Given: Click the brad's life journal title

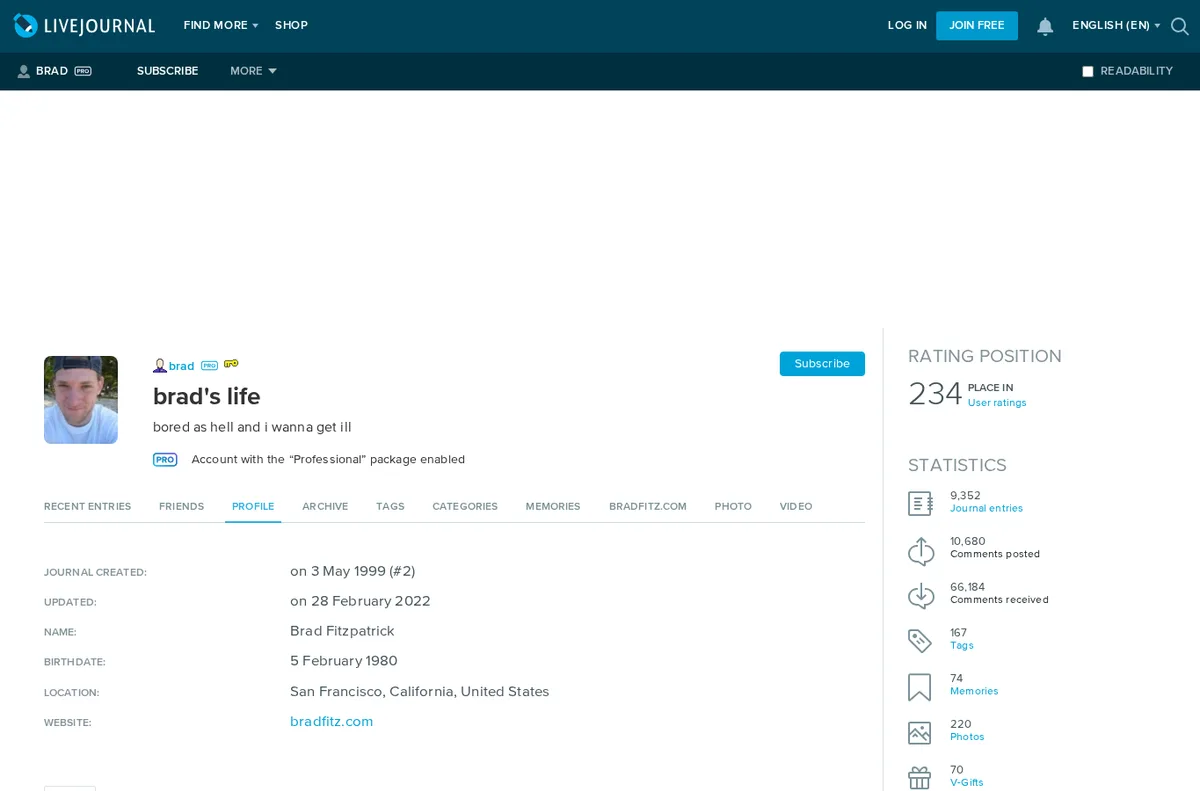Looking at the screenshot, I should pos(207,397).
